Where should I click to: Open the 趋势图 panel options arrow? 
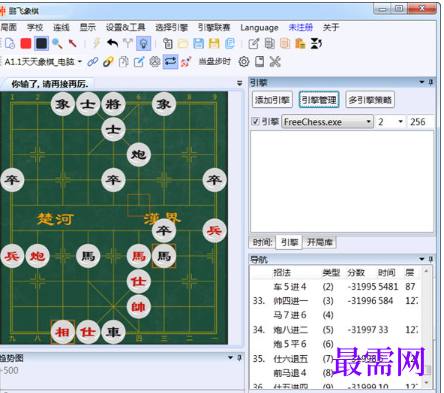[230, 358]
